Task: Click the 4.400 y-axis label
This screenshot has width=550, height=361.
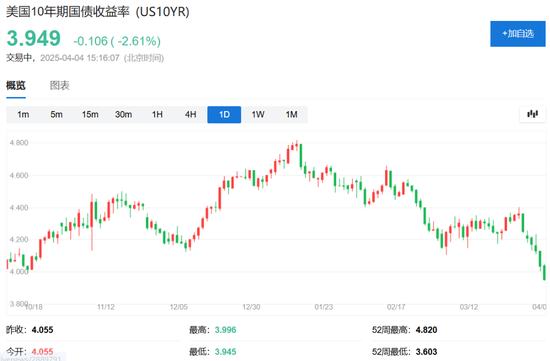Action: pyautogui.click(x=19, y=208)
